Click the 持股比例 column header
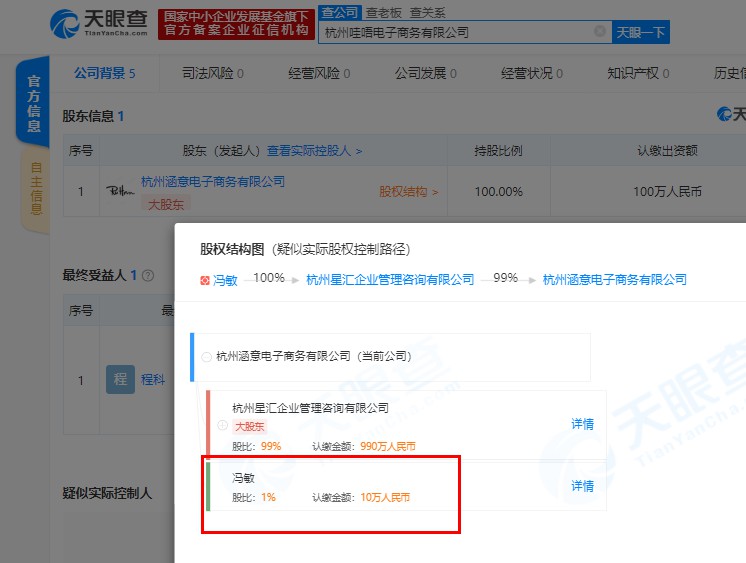 [498, 151]
